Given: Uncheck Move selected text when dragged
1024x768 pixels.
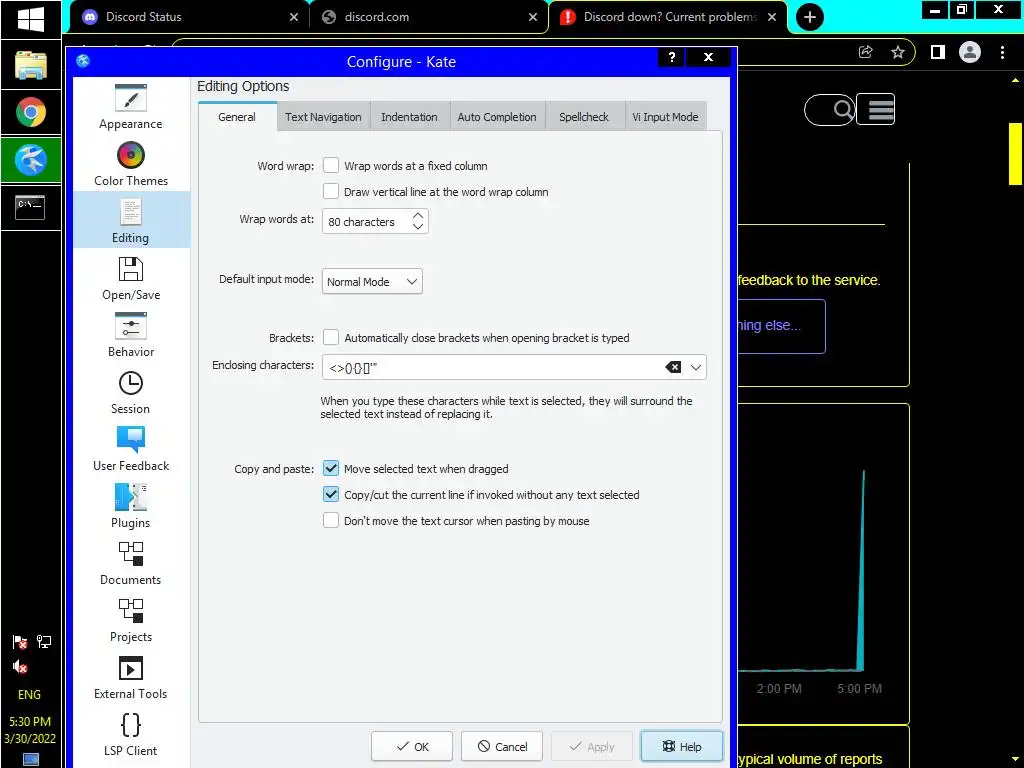Looking at the screenshot, I should (x=331, y=468).
